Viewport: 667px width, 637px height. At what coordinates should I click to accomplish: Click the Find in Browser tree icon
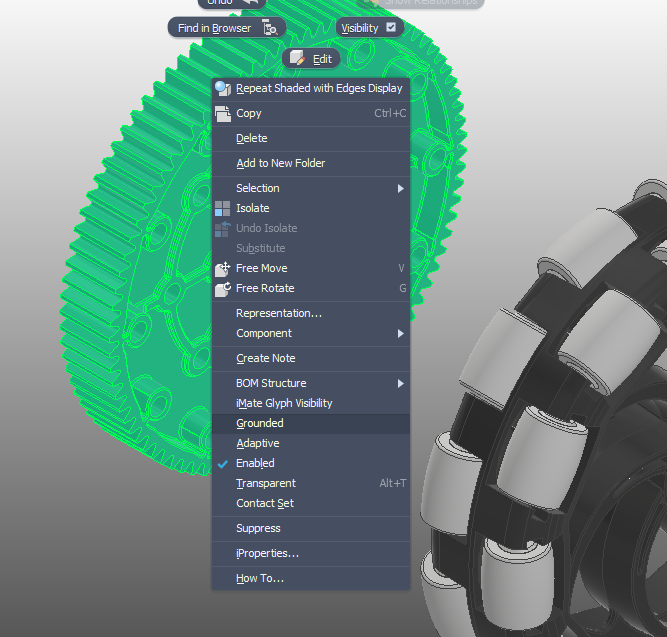(270, 28)
